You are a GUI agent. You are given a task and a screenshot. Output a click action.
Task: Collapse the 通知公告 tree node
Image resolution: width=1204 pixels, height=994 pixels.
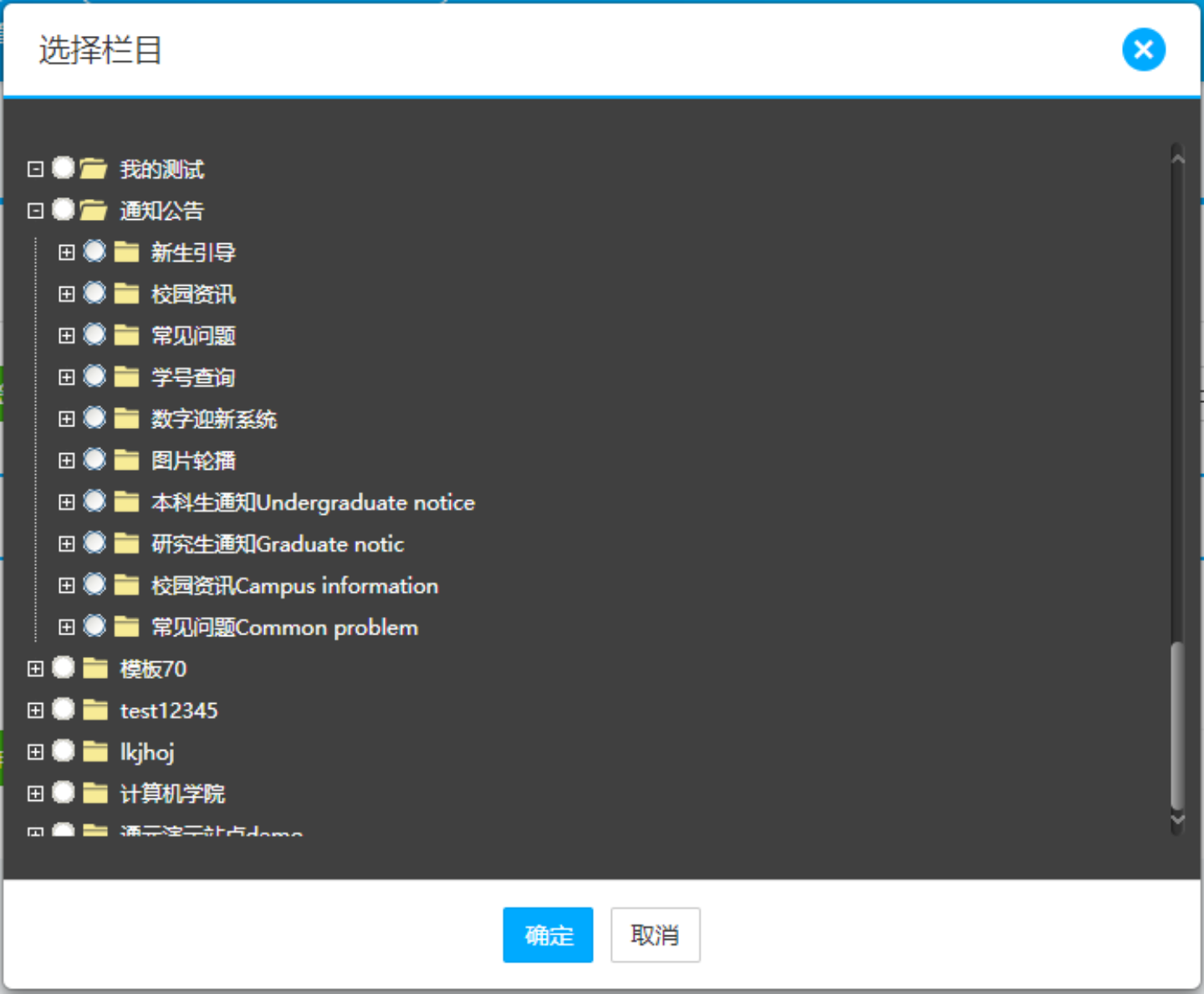point(35,211)
